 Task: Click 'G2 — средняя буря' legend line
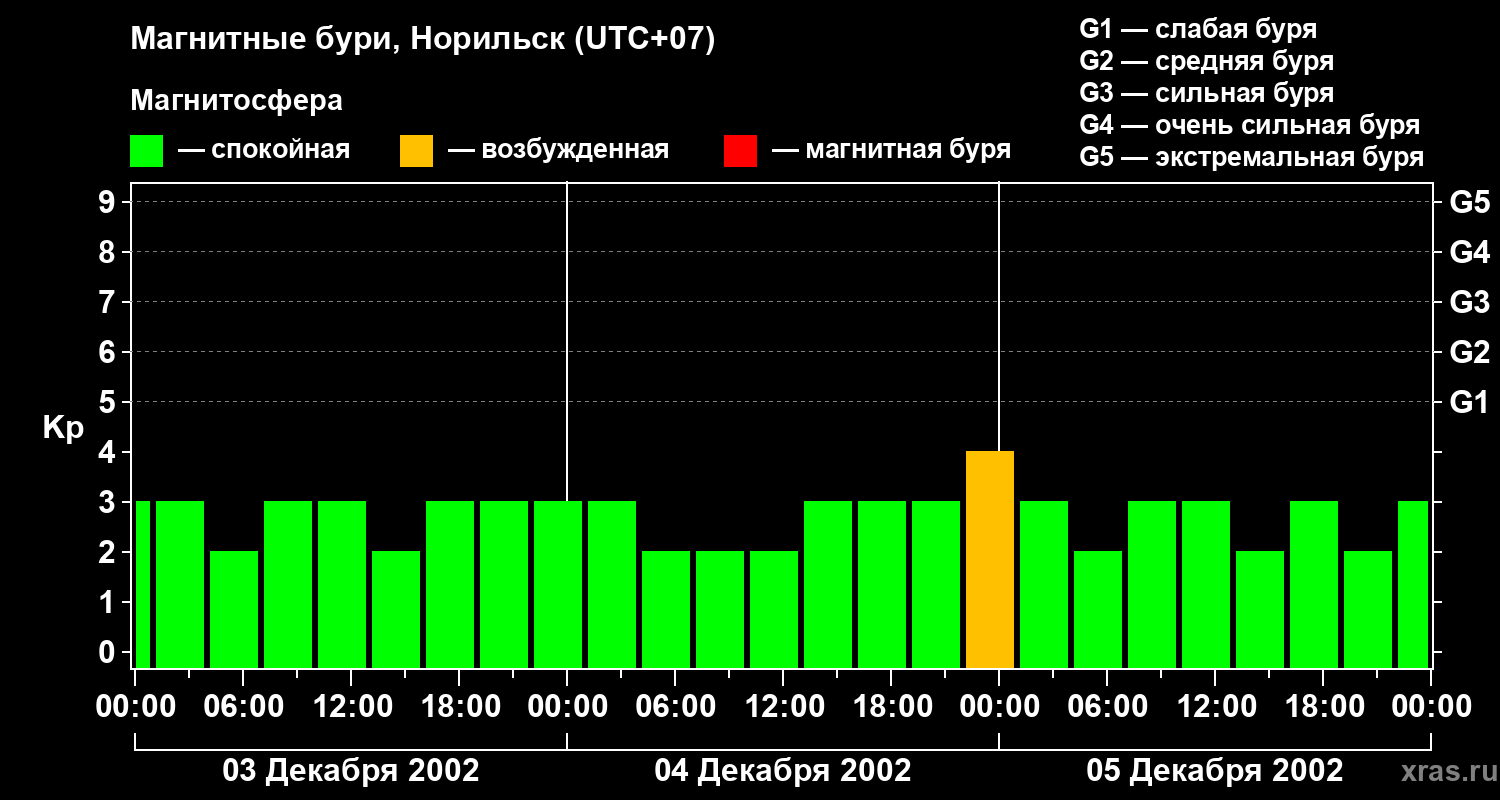pos(1206,61)
